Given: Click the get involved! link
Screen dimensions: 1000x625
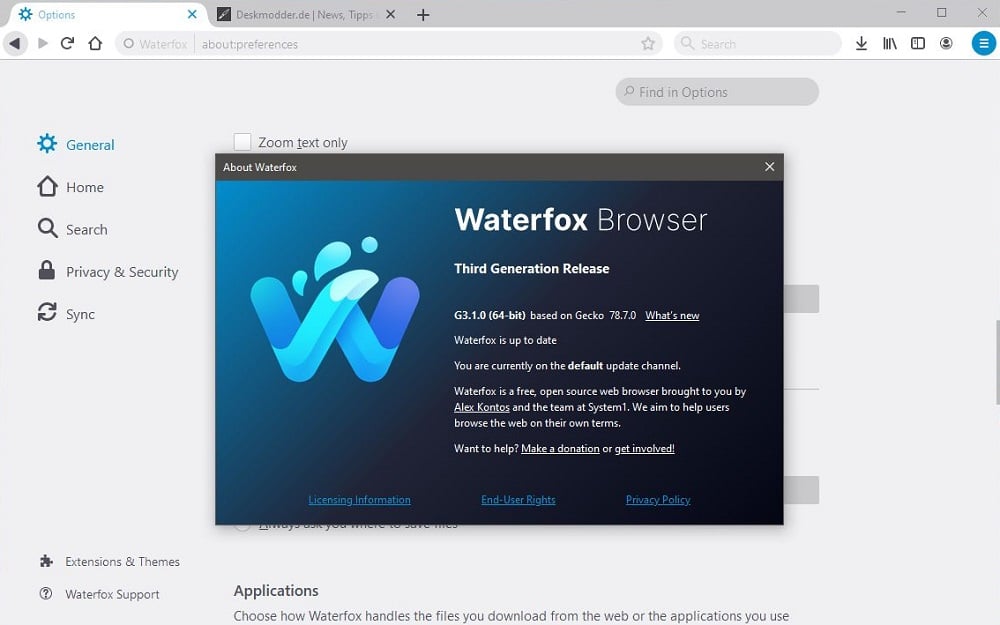Looking at the screenshot, I should 644,448.
